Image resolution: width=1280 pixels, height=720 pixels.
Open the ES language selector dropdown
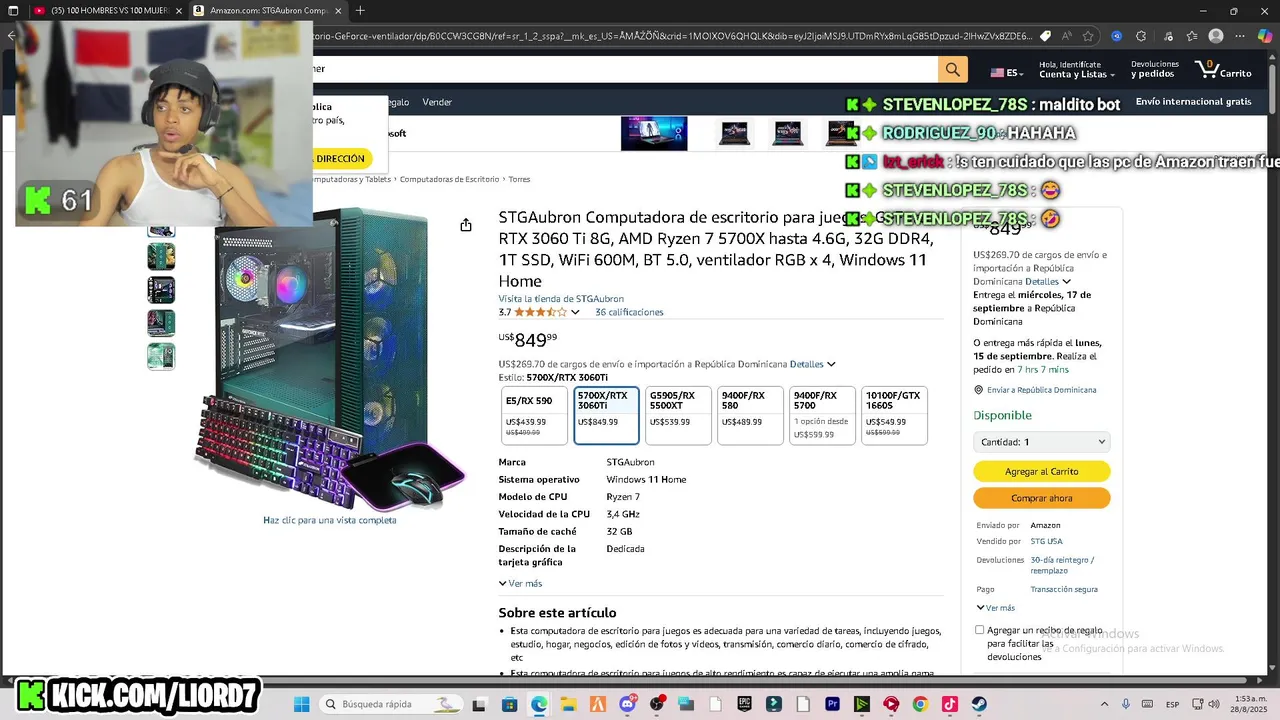[x=1007, y=73]
